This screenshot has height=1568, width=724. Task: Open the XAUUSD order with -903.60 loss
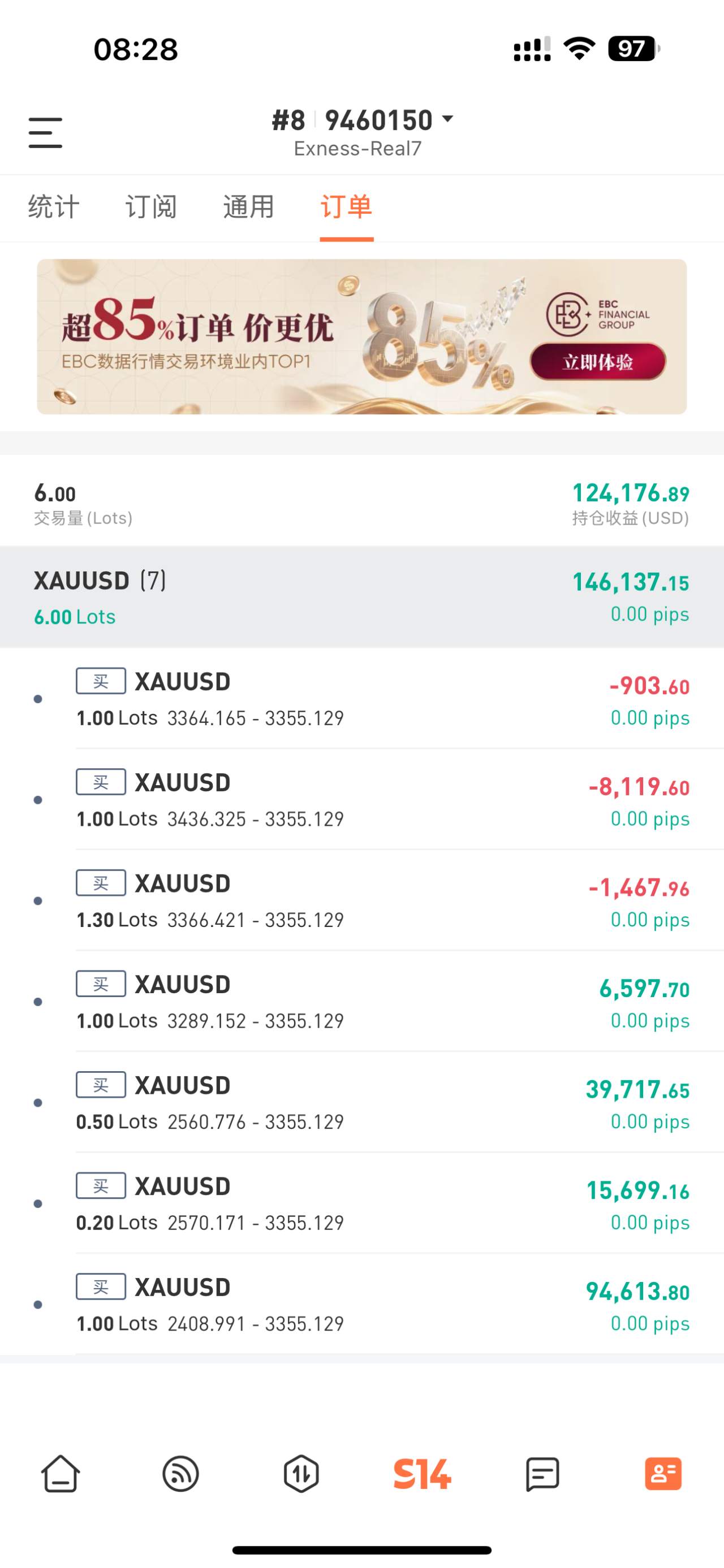[x=361, y=698]
